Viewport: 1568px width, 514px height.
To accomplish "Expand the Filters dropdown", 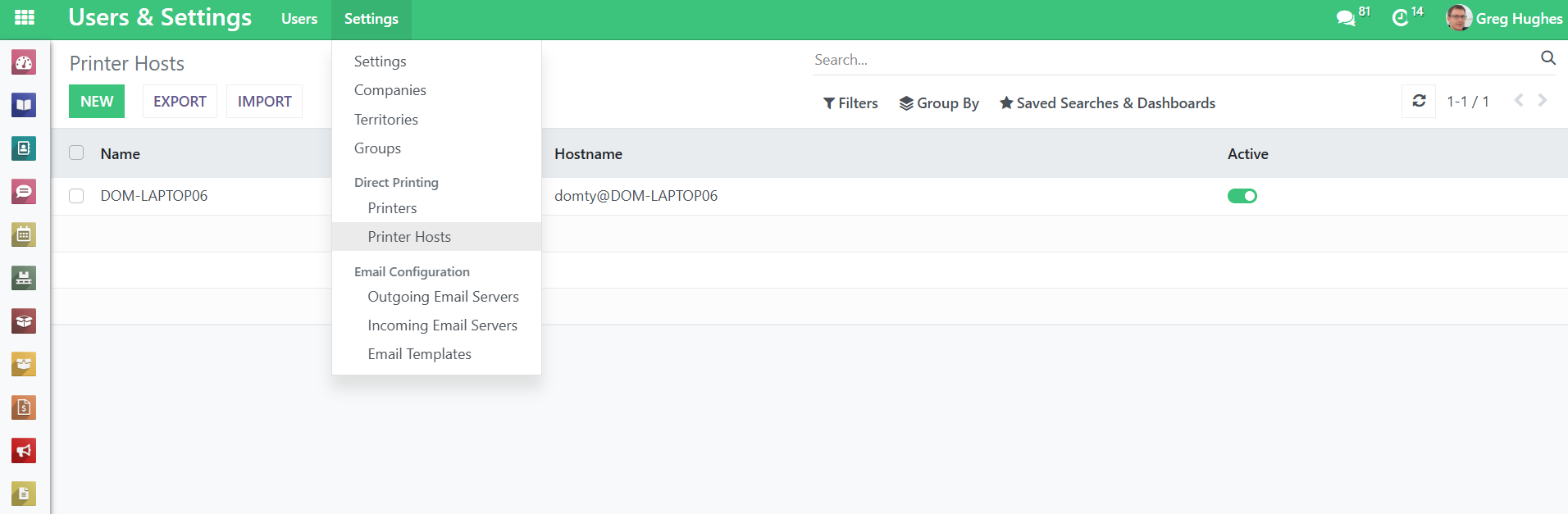I will [x=850, y=103].
